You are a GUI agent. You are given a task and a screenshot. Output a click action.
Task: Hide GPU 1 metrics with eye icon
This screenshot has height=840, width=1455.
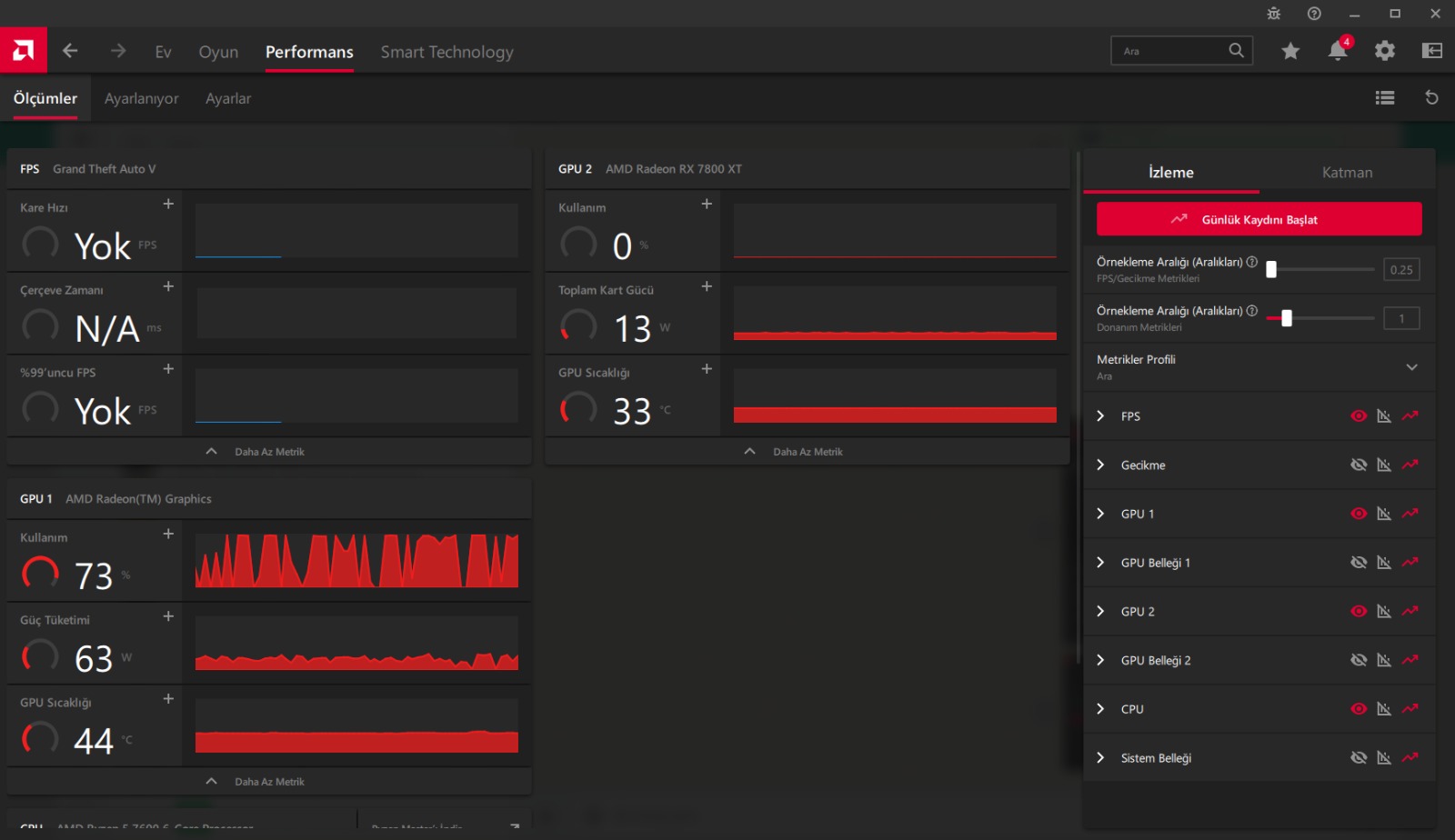tap(1359, 514)
